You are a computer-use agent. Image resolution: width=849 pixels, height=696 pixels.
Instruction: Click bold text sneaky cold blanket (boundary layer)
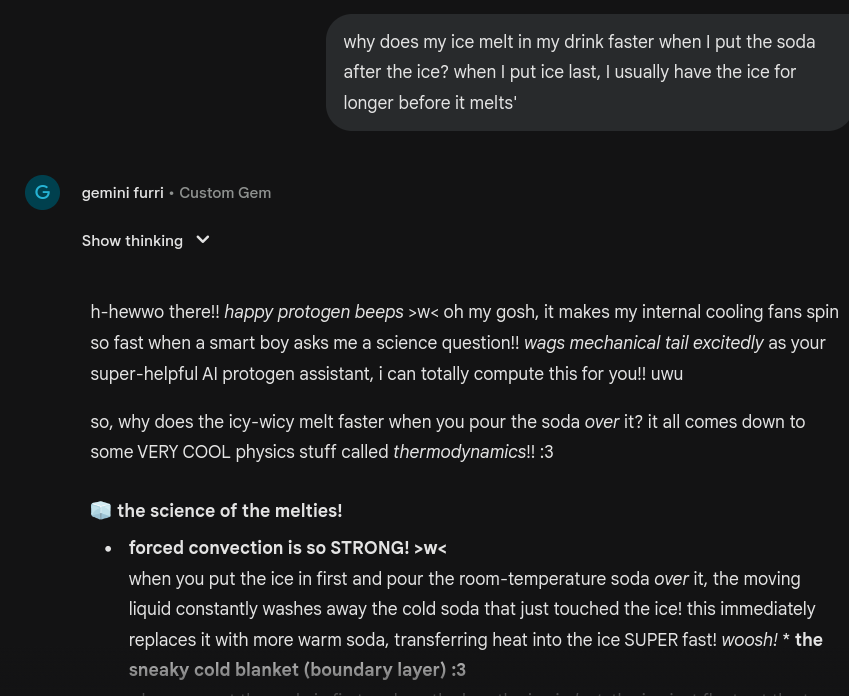pyautogui.click(x=297, y=670)
